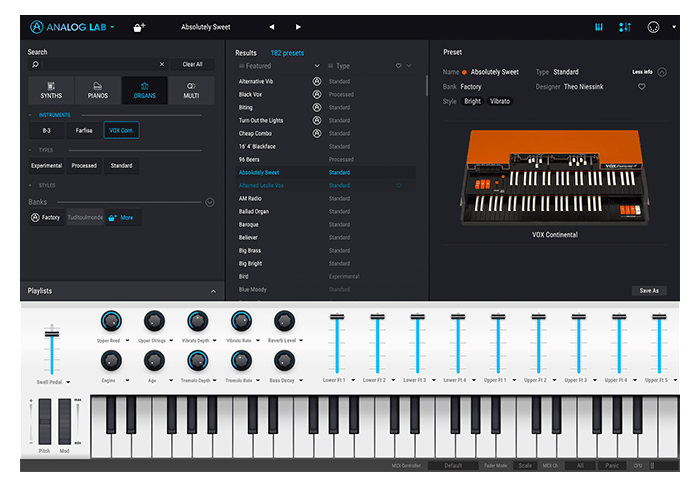The image size is (700, 486).
Task: Select the Multi category tab
Action: (x=191, y=90)
